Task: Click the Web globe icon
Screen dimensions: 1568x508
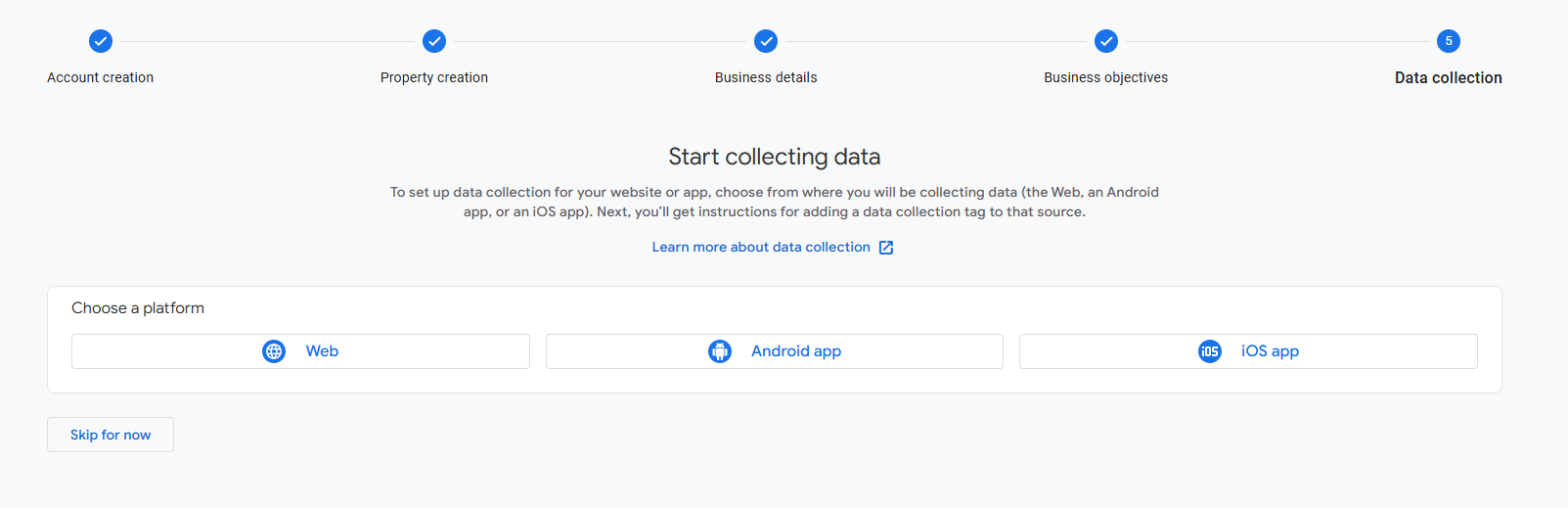Action: (274, 351)
